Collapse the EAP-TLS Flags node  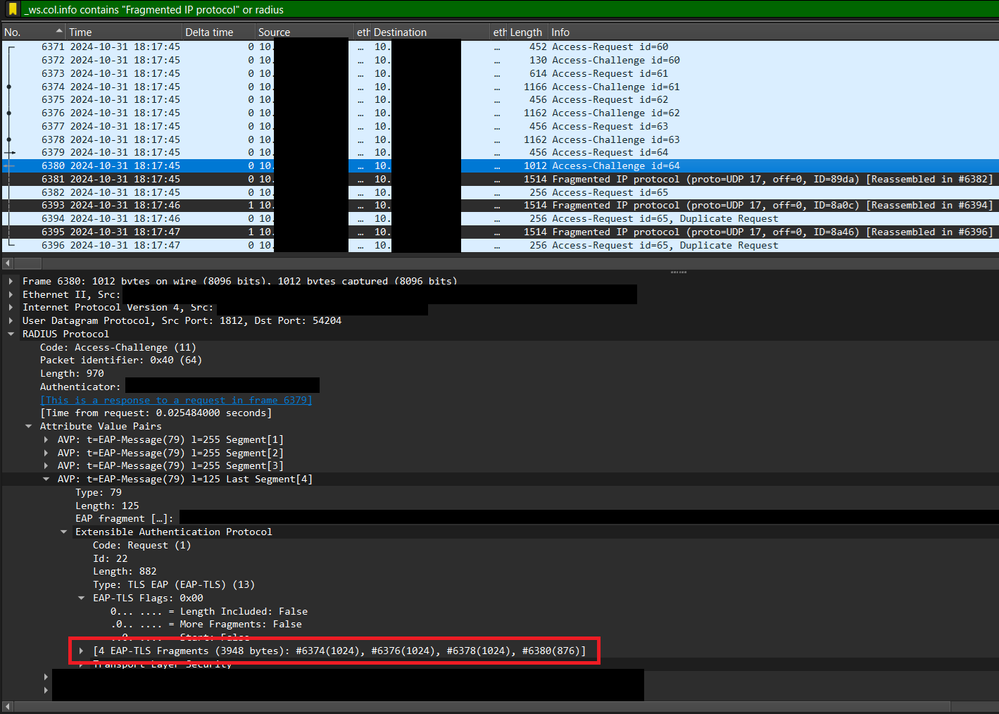coord(82,598)
